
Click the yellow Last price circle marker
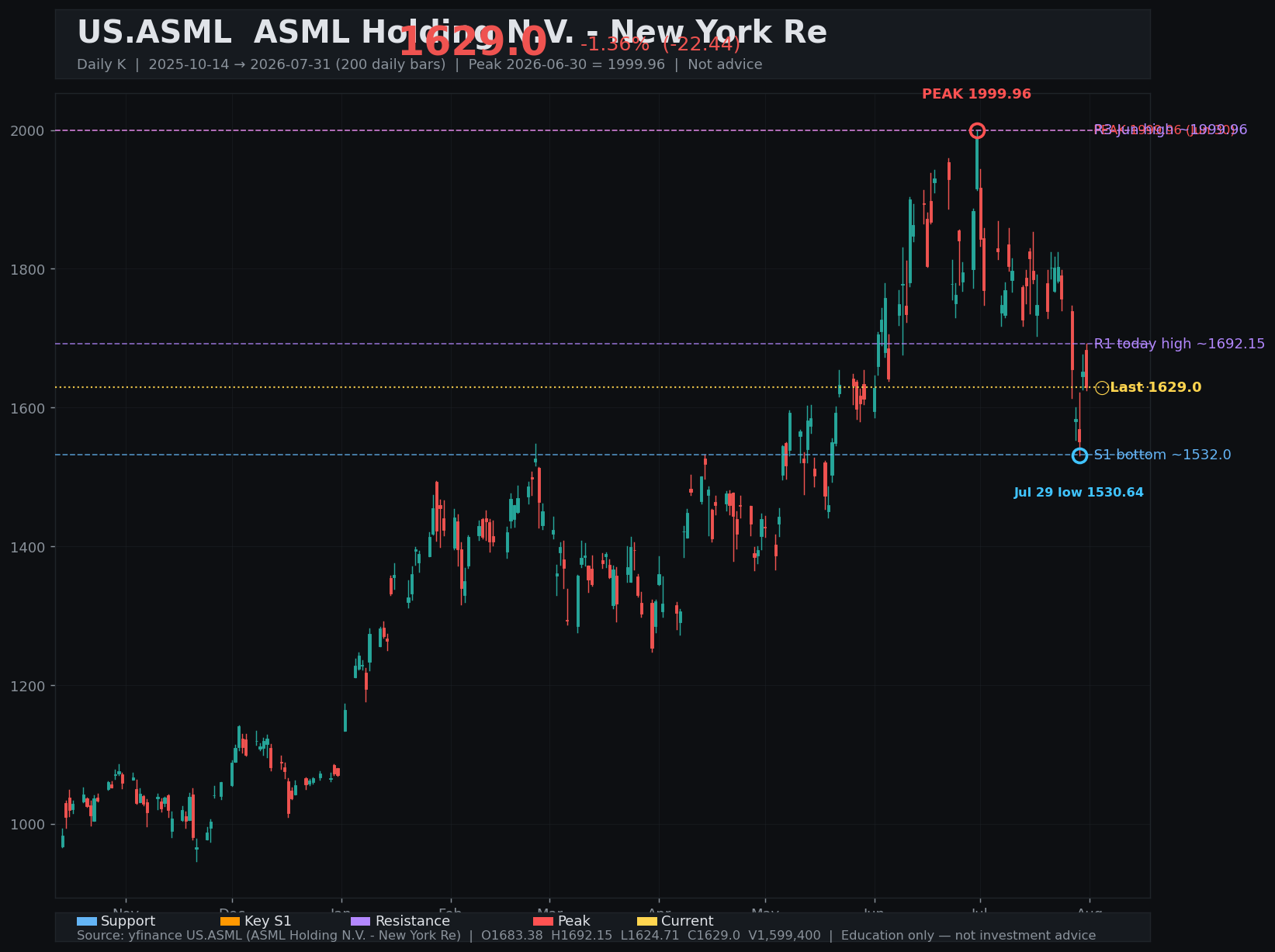point(1102,388)
